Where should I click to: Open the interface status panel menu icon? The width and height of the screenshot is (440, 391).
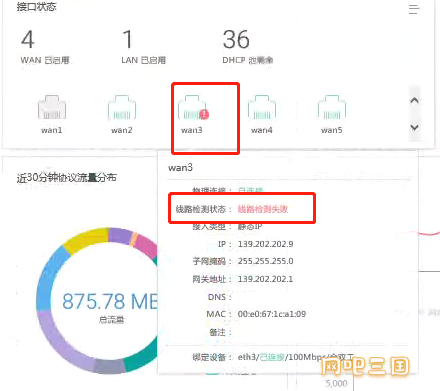pos(414,9)
